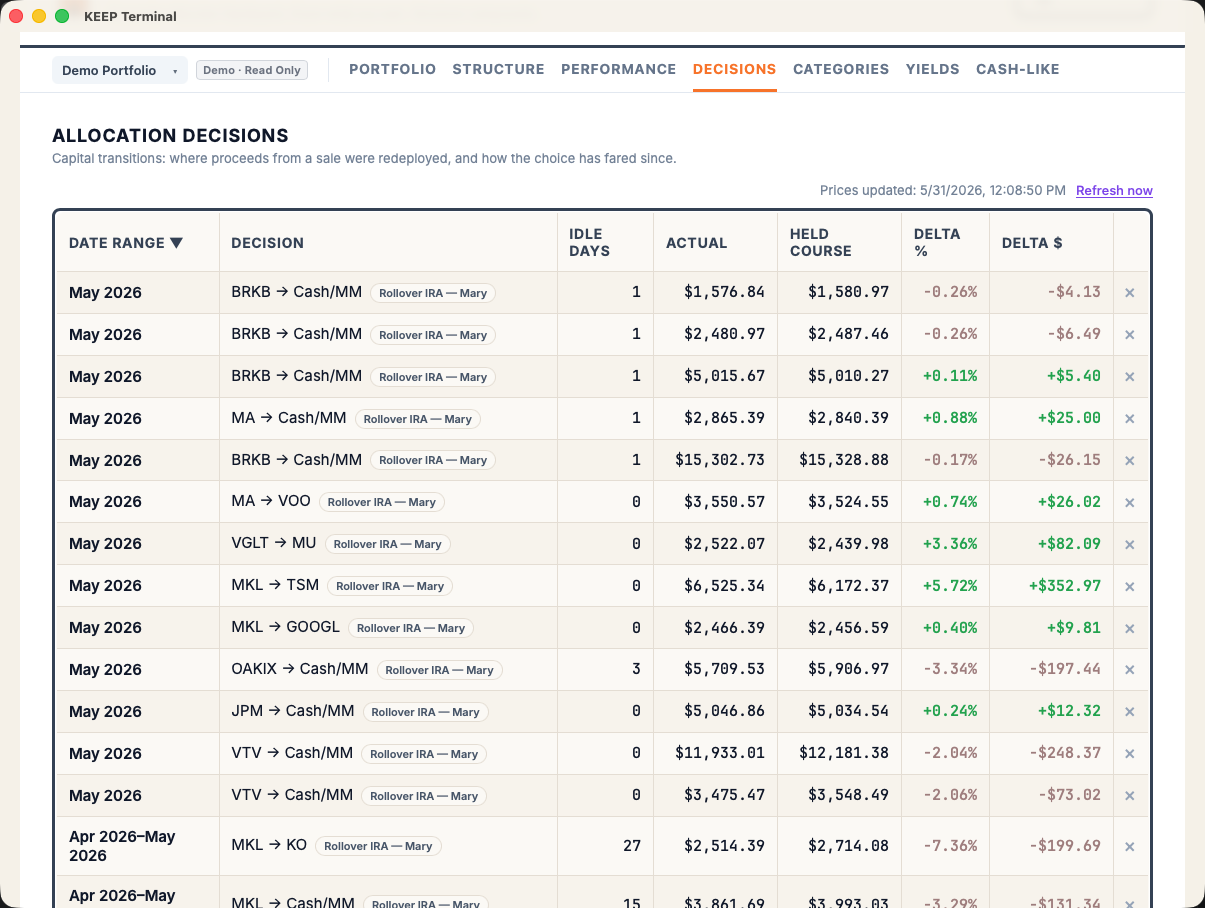Click Rollover IRA tag on VGLT → MU row

(x=388, y=544)
